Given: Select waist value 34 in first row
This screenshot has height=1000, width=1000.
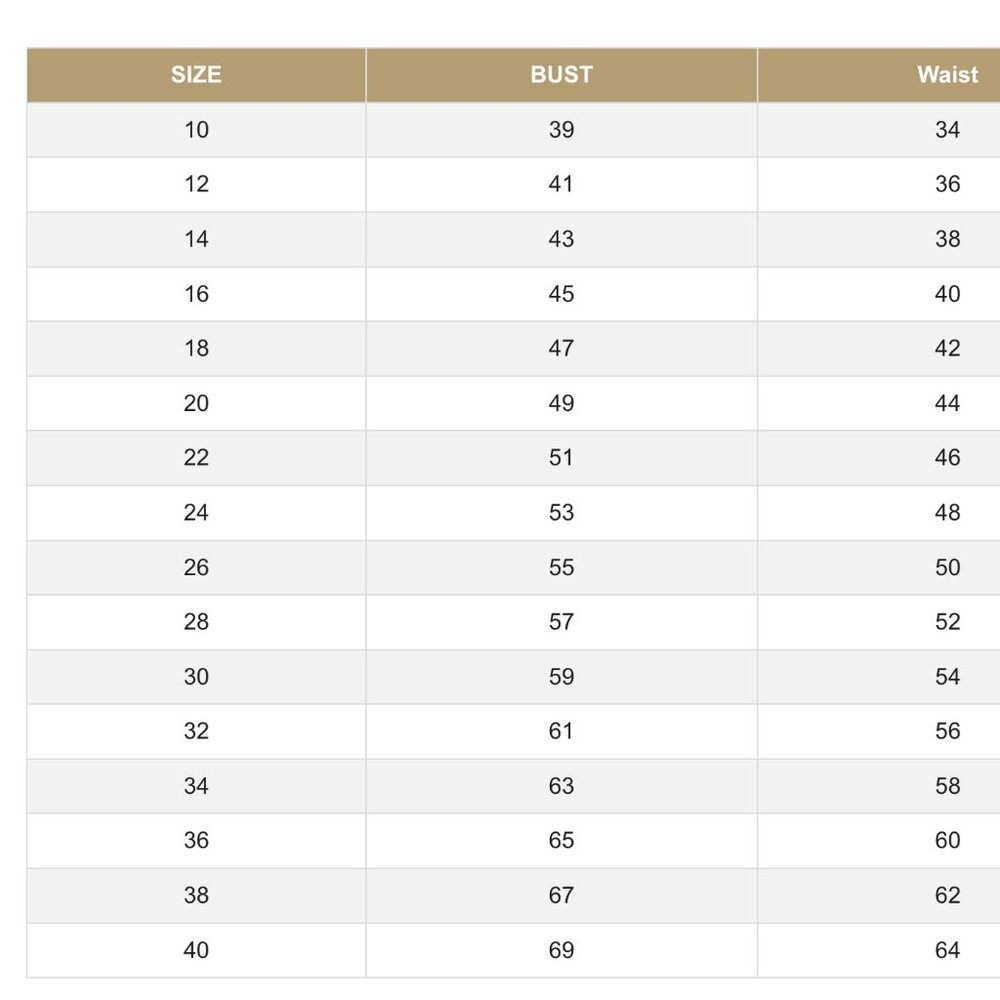Looking at the screenshot, I should [x=947, y=130].
